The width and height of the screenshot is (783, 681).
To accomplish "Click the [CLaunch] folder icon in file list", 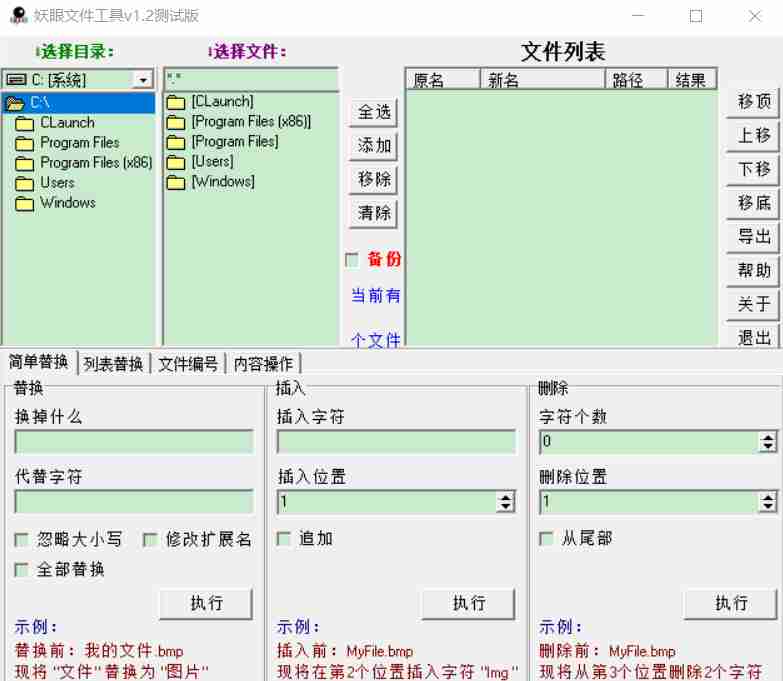I will click(x=175, y=102).
